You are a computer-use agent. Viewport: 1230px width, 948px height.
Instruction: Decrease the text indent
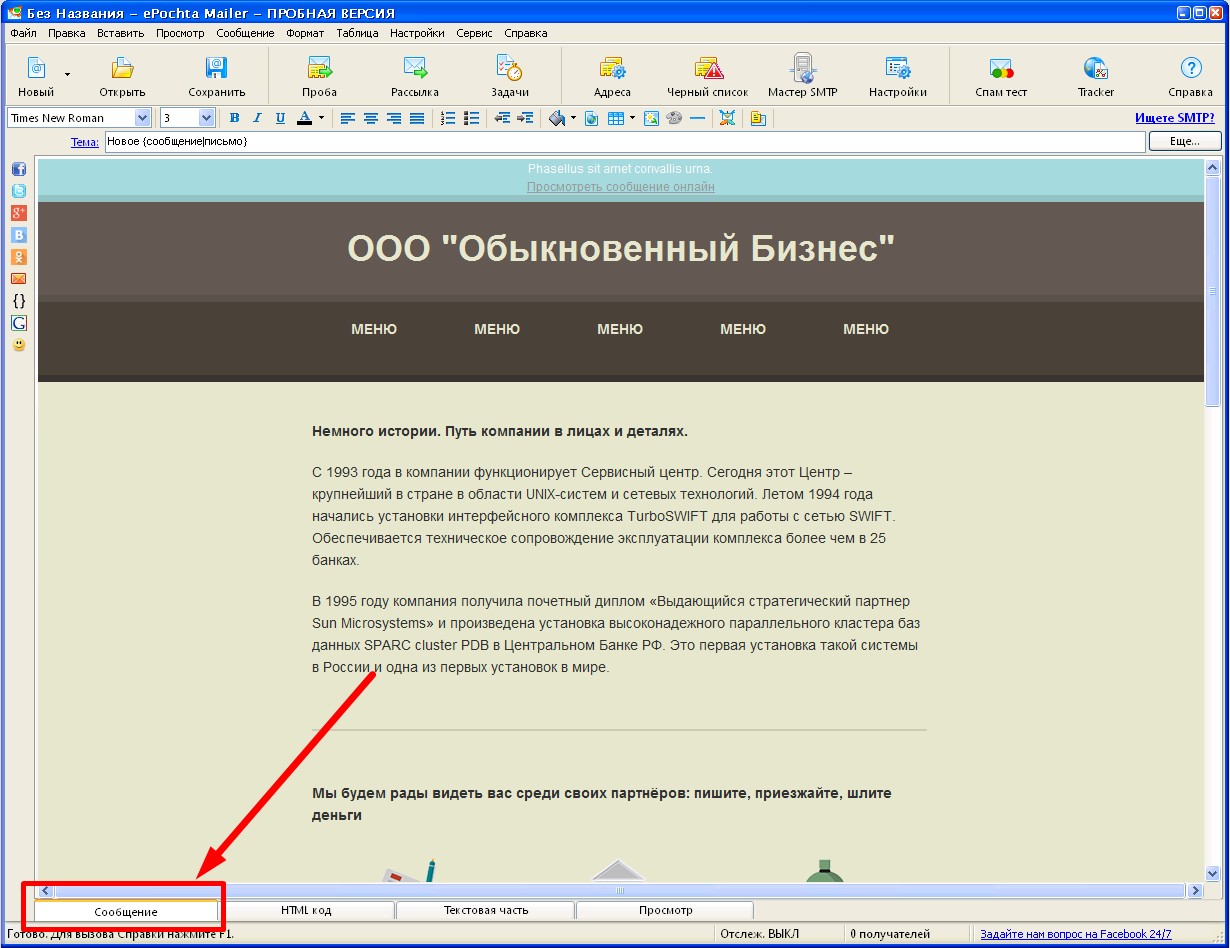pos(503,118)
